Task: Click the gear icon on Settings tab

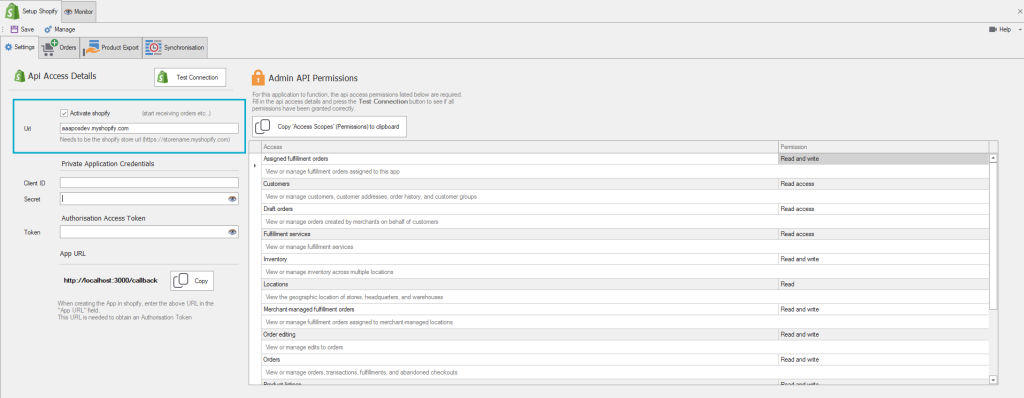Action: pos(8,48)
